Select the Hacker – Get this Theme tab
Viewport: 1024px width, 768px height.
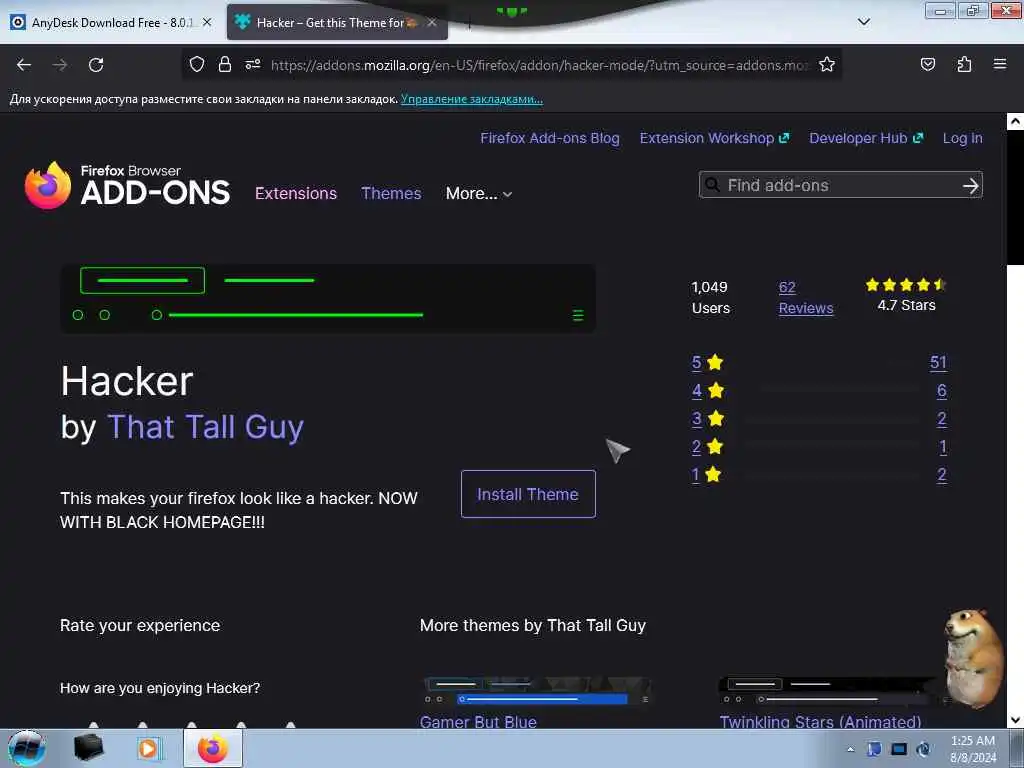pyautogui.click(x=337, y=22)
